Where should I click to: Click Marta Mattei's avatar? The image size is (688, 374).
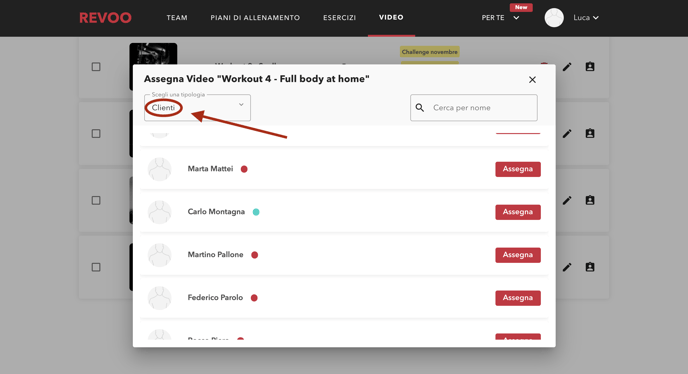coord(160,169)
